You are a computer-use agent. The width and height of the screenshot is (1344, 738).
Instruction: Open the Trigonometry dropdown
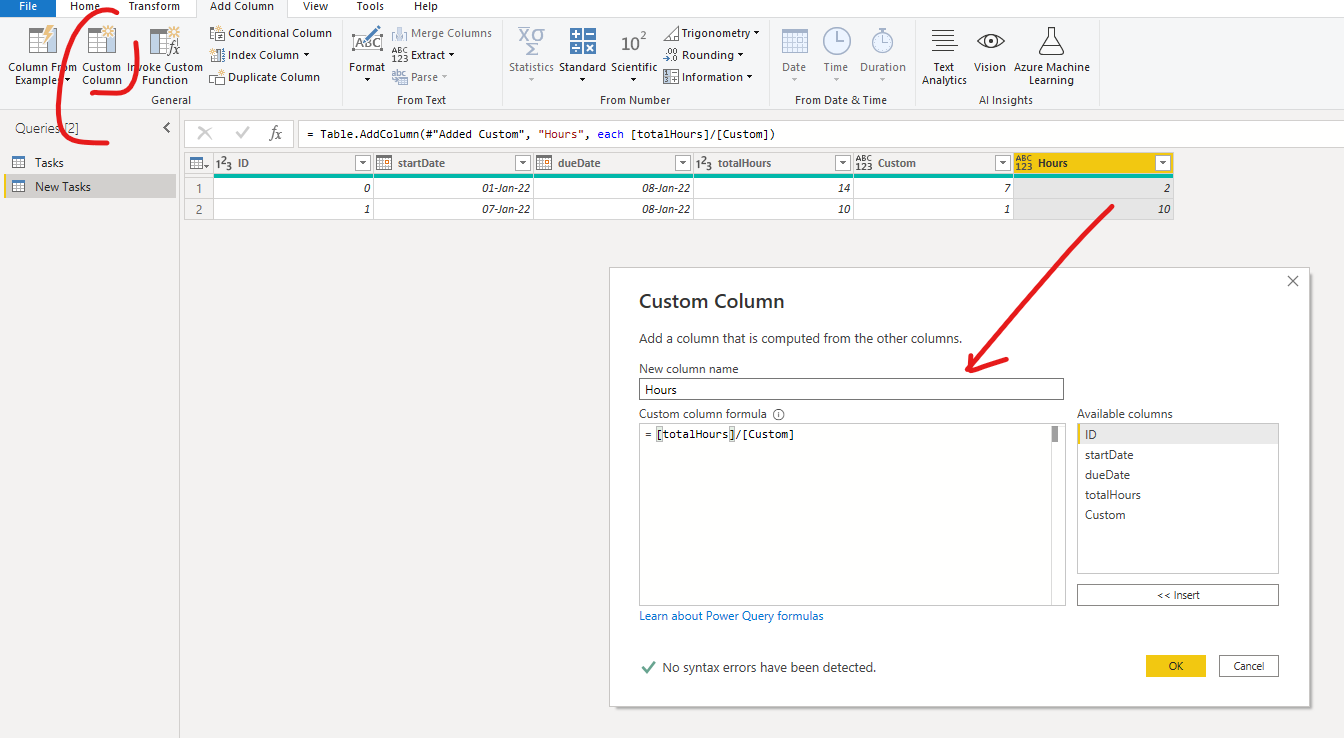point(711,33)
